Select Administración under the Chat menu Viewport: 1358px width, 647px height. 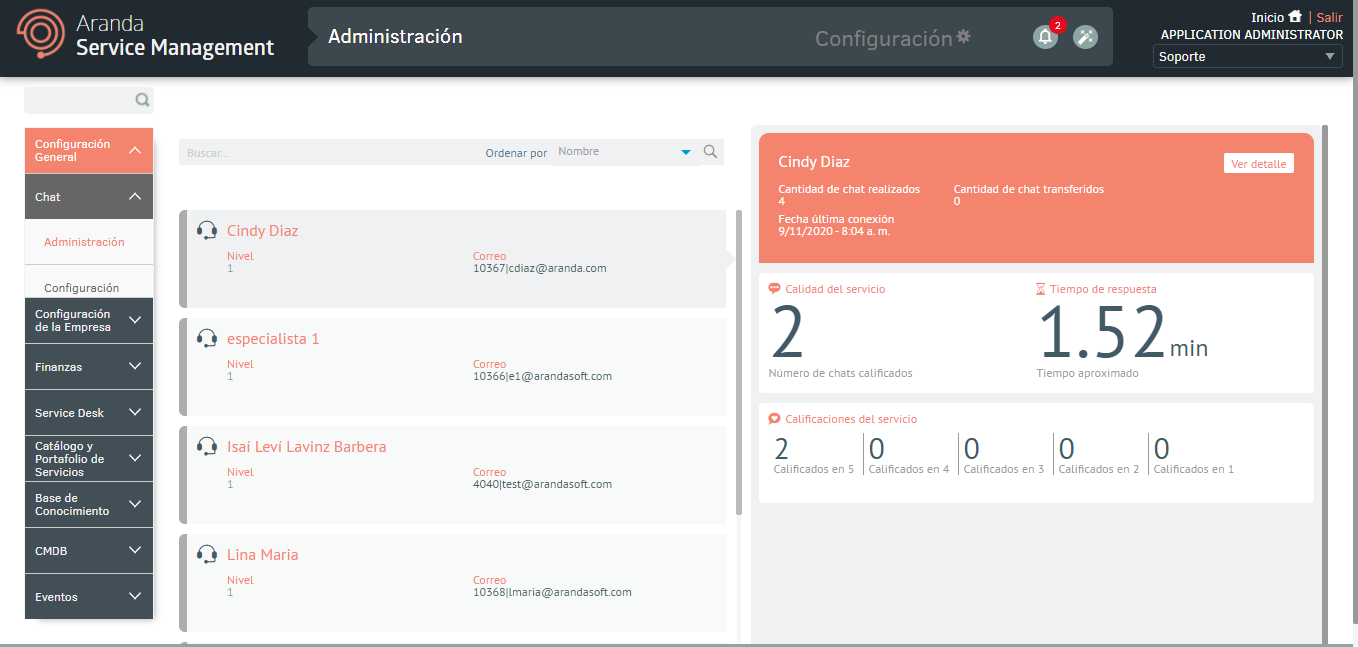pos(84,242)
